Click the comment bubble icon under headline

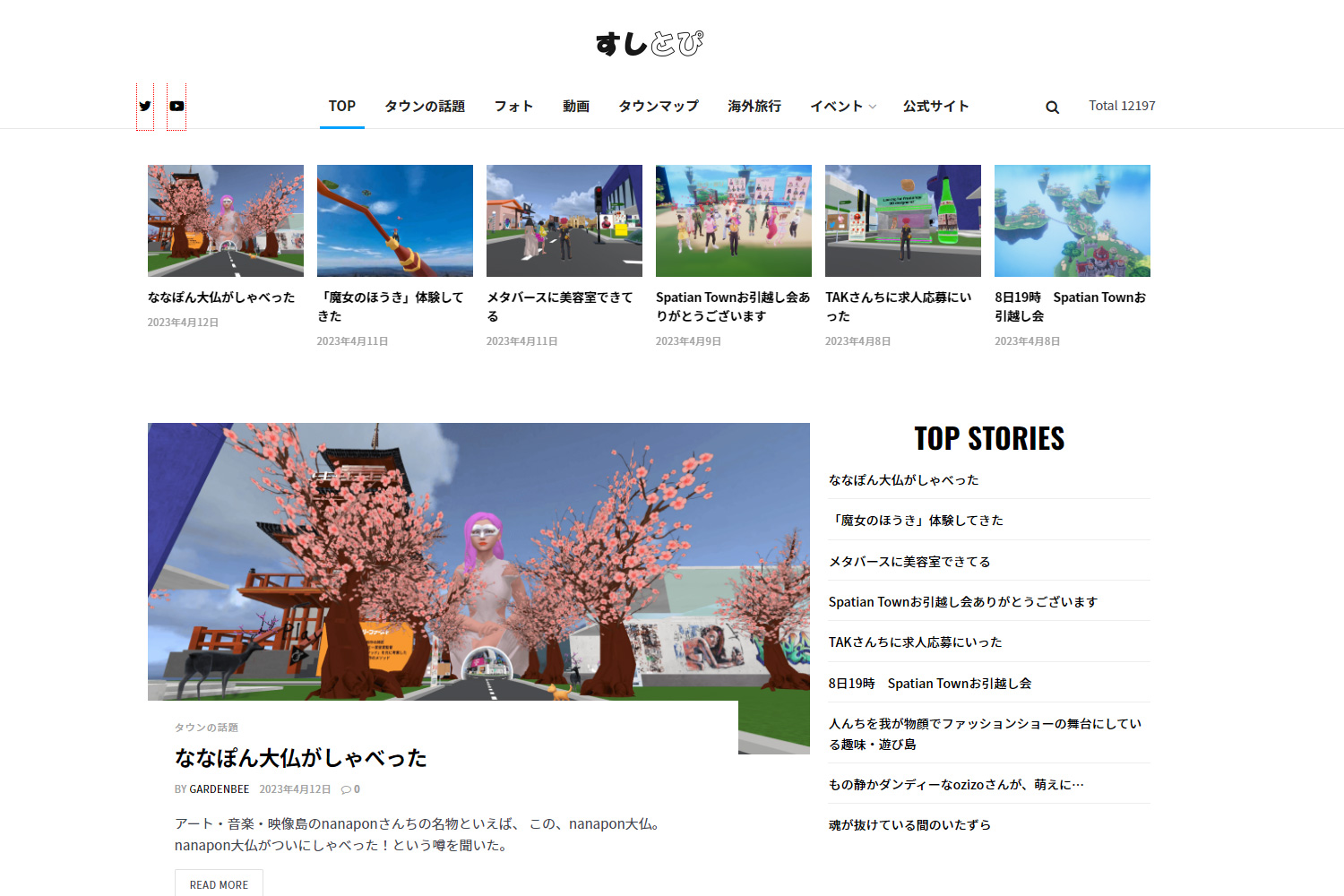(x=347, y=789)
